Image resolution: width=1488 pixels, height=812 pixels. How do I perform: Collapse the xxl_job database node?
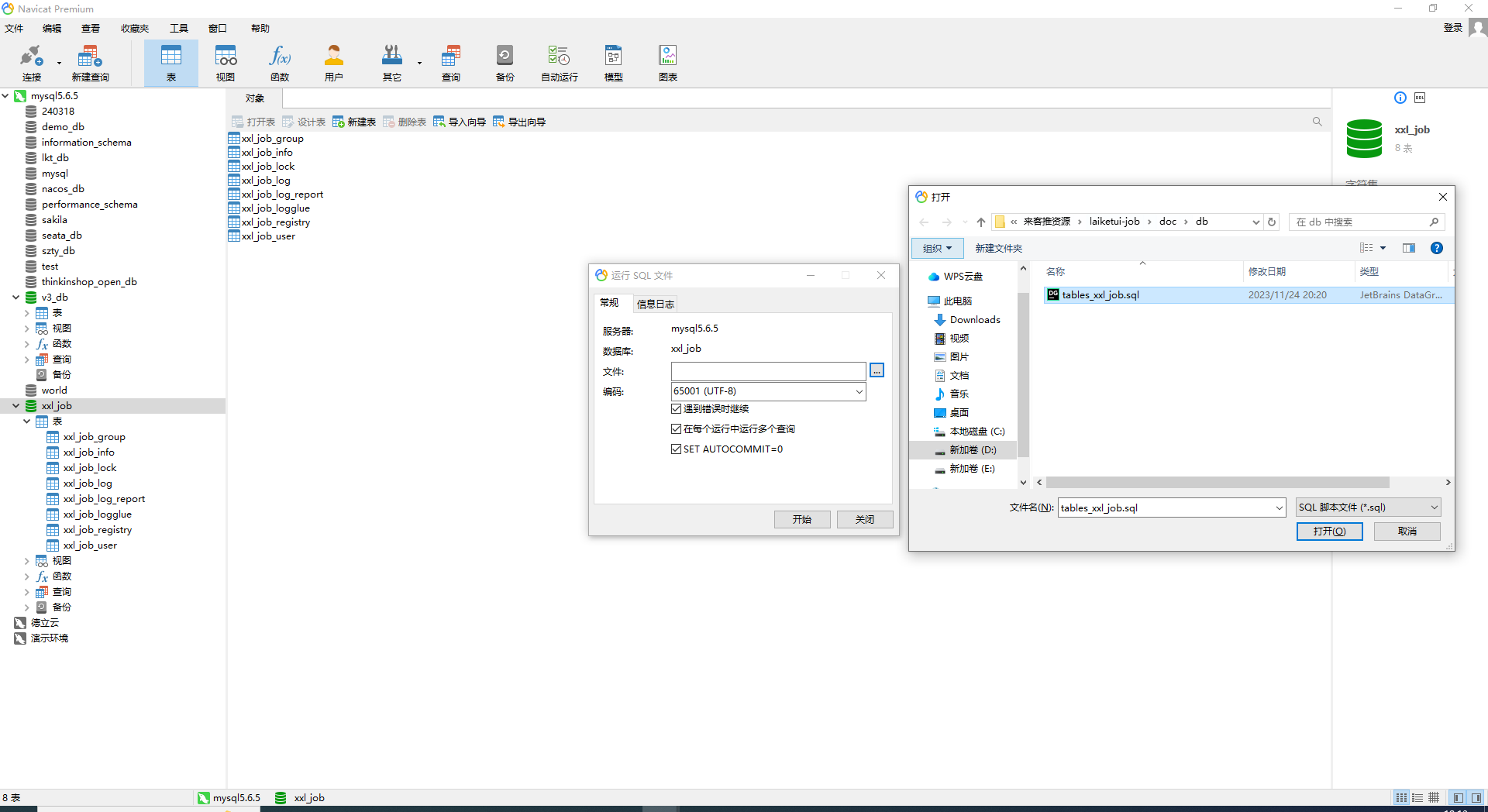(x=15, y=406)
